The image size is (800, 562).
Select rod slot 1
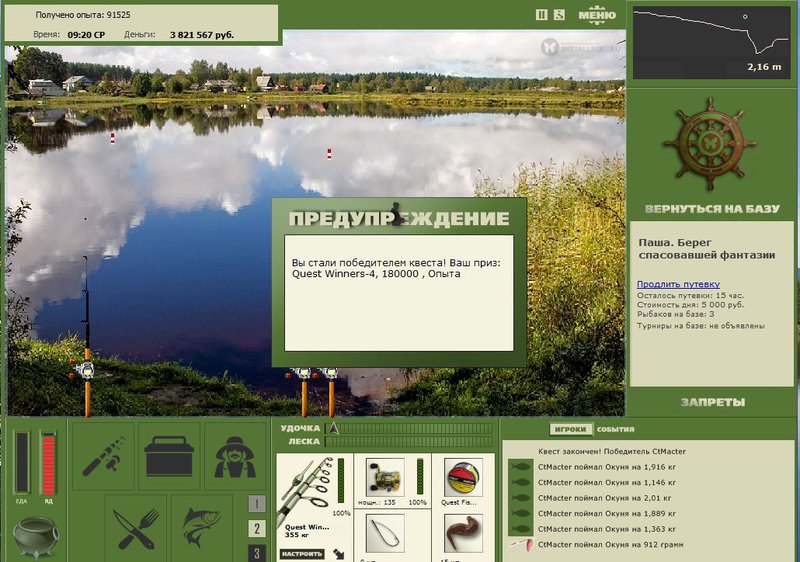click(x=257, y=504)
